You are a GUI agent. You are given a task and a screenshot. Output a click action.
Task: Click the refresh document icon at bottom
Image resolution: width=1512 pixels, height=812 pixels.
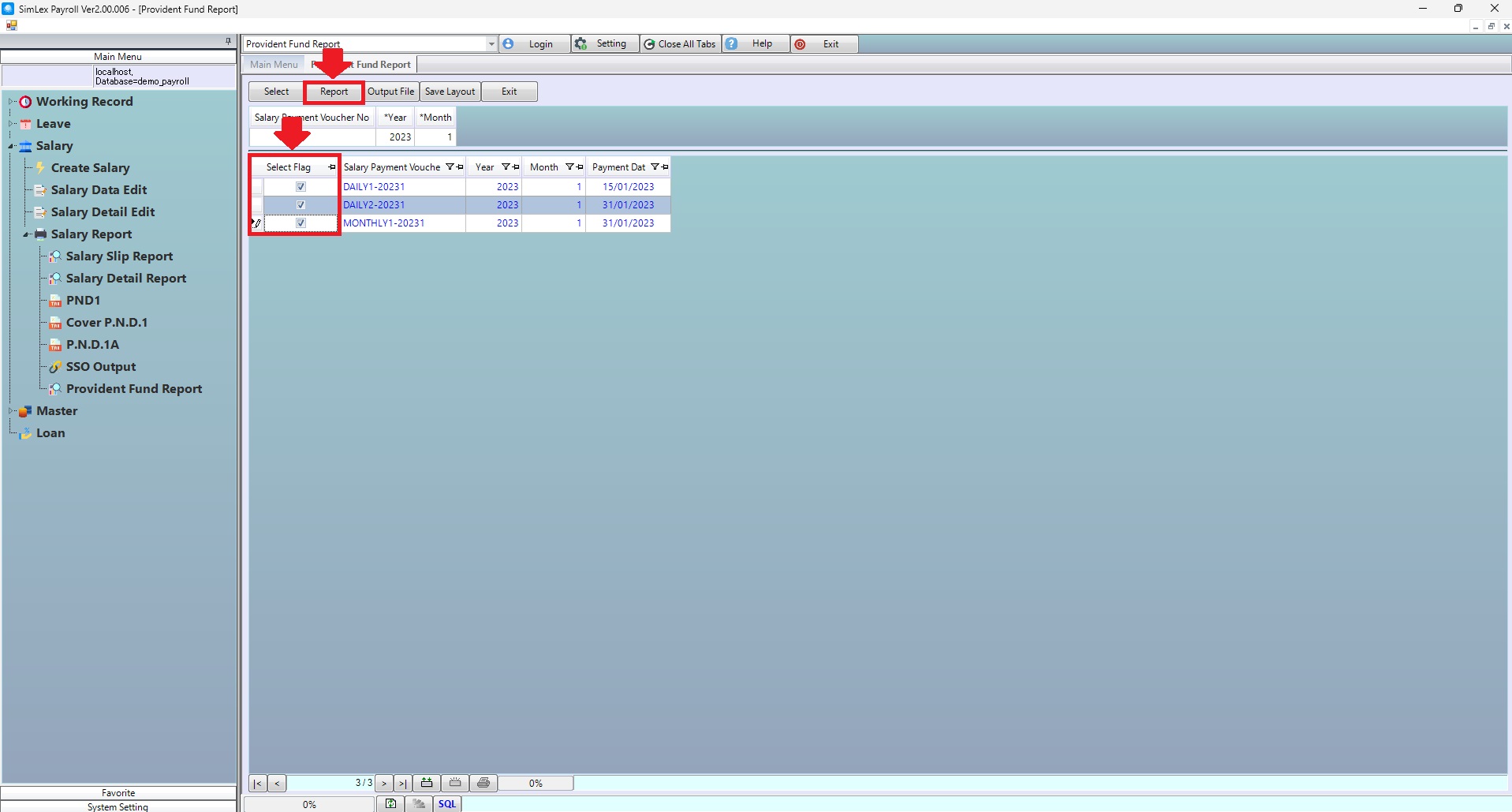click(390, 803)
